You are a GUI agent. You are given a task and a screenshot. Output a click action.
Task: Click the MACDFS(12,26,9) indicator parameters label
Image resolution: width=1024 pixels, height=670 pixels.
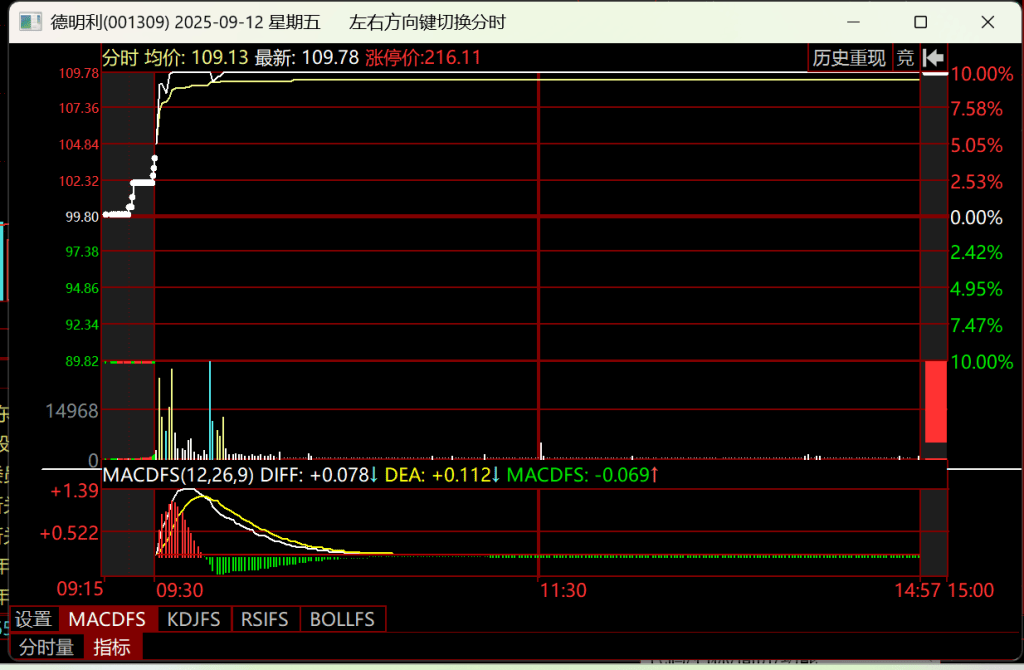click(178, 475)
